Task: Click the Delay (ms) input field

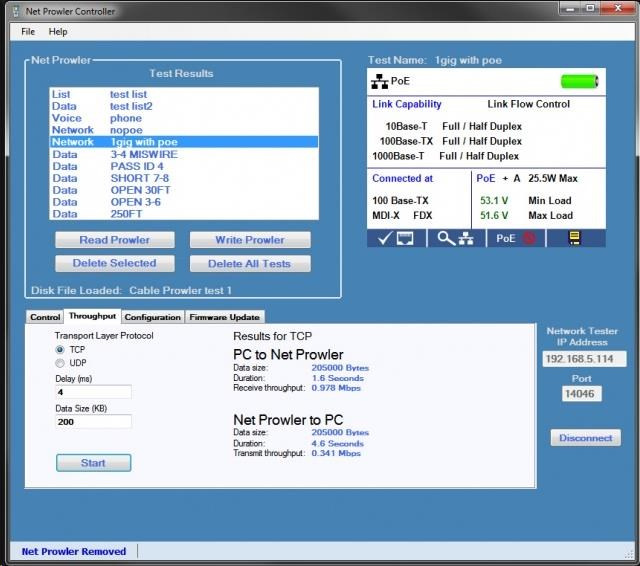Action: (93, 392)
